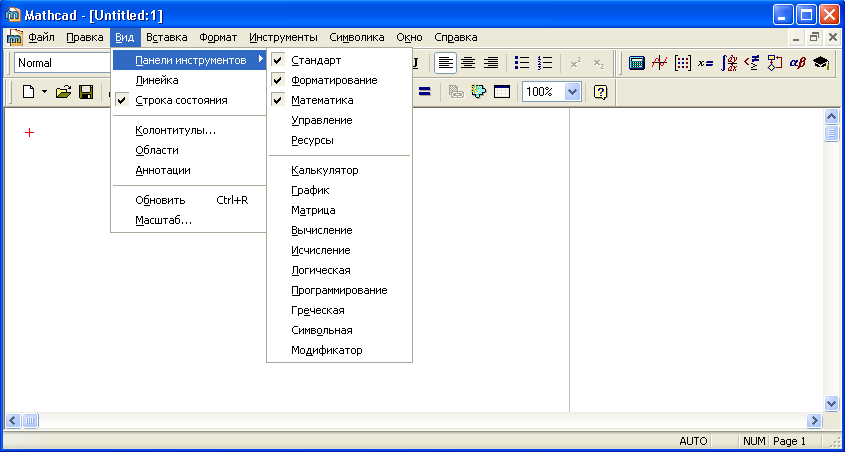The image size is (845, 452).
Task: Open the Инструменты menu
Action: [x=283, y=38]
